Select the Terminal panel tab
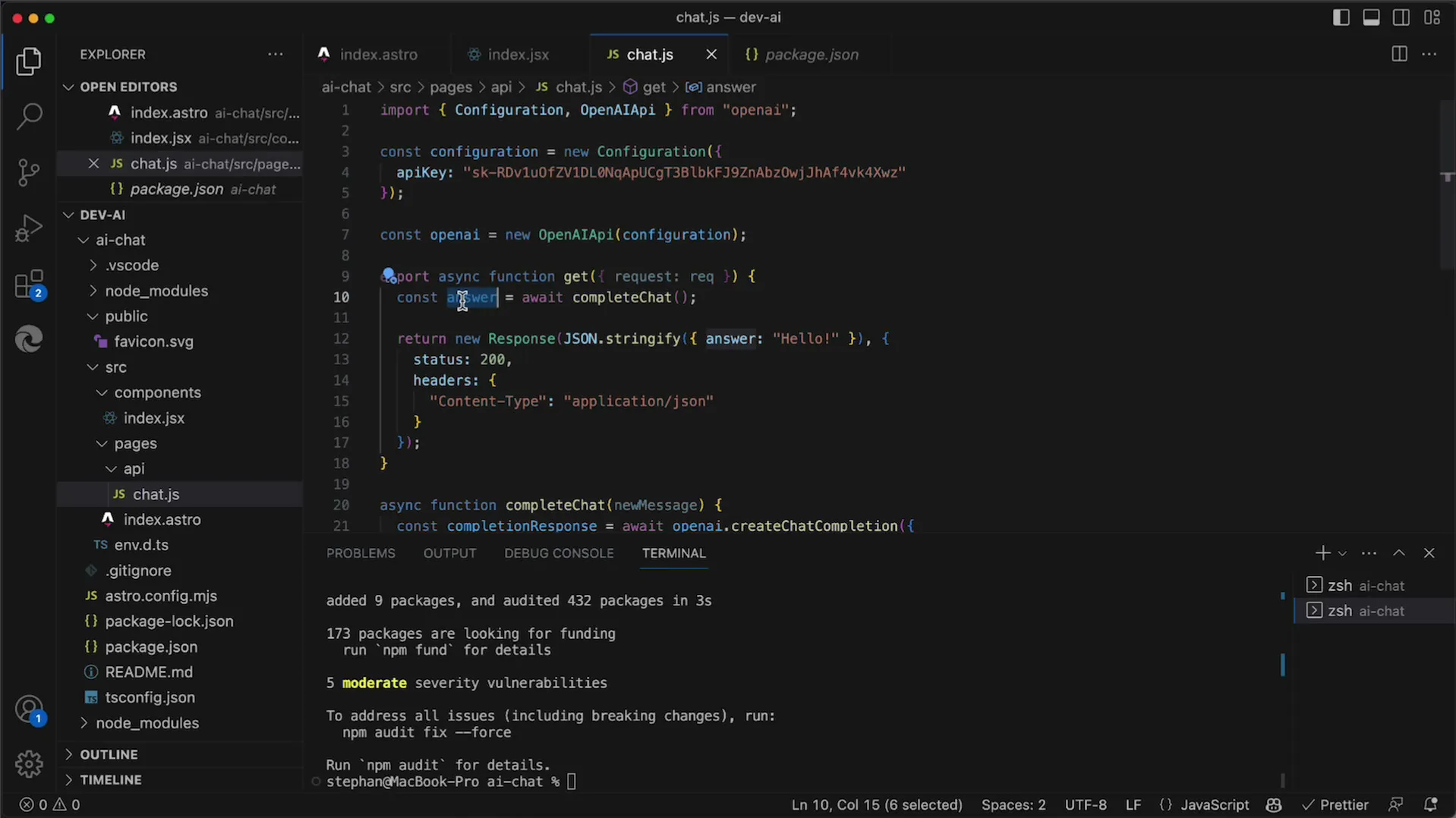This screenshot has width=1456, height=818. [x=673, y=553]
